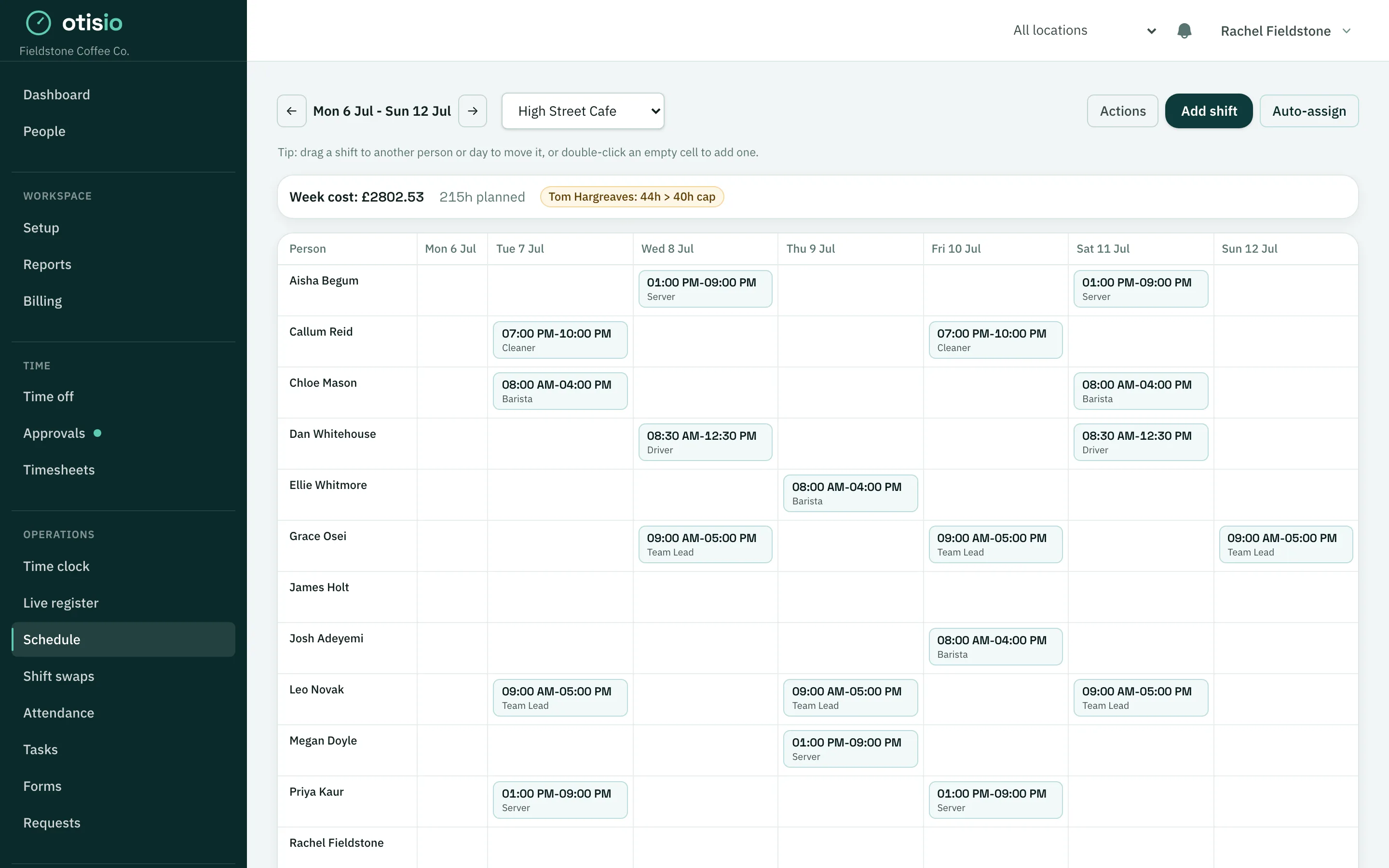Image resolution: width=1389 pixels, height=868 pixels.
Task: Open the All locations dropdown
Action: pyautogui.click(x=1084, y=30)
